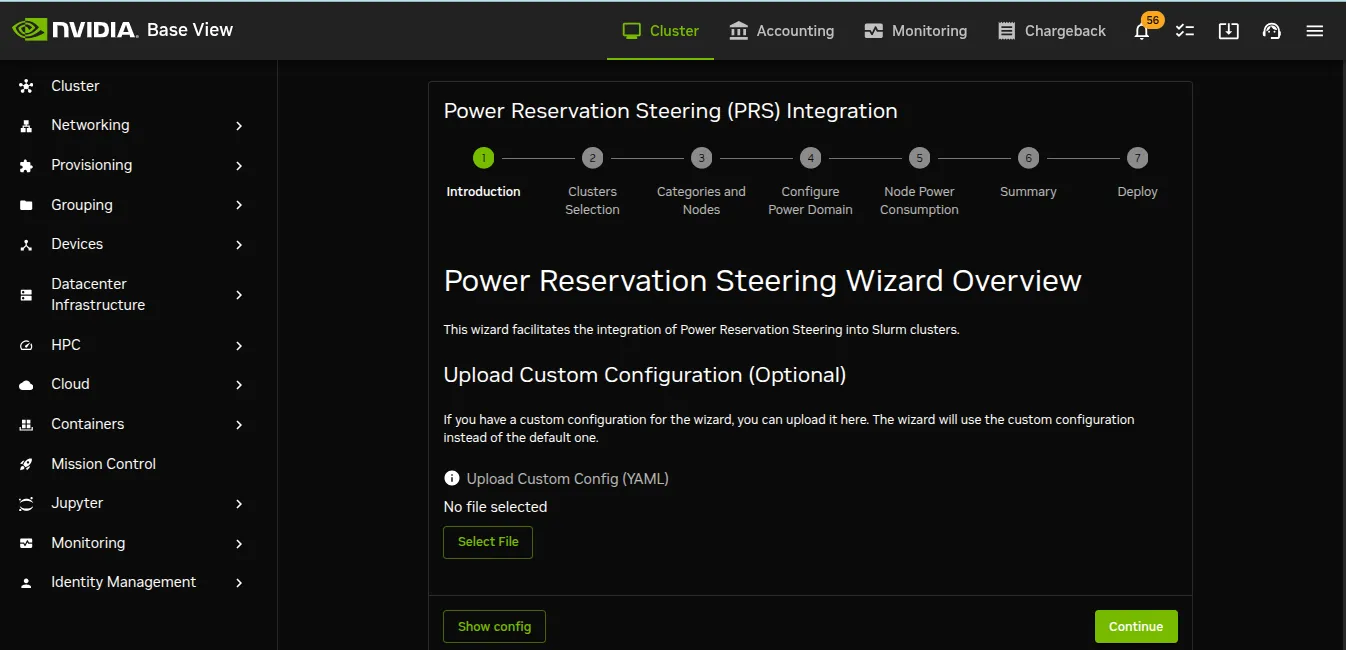Go to step 3 Categories and Nodes
Image resolution: width=1346 pixels, height=650 pixels.
[701, 182]
